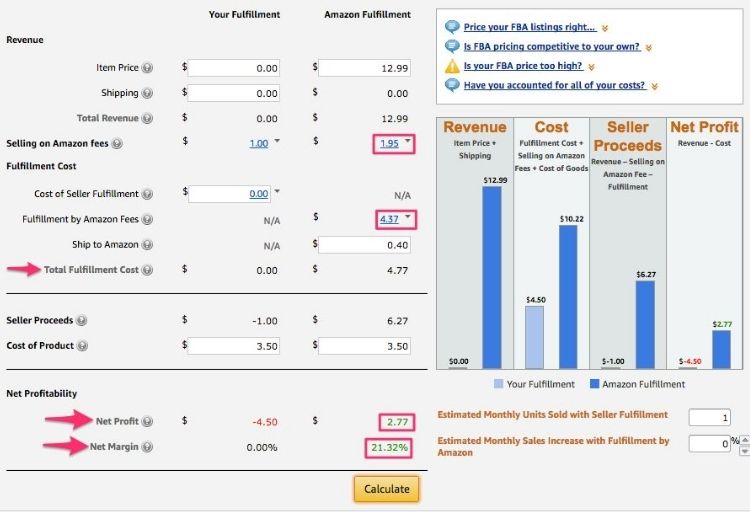Click help icon next to Net Margin
This screenshot has height=513, width=750.
[148, 447]
